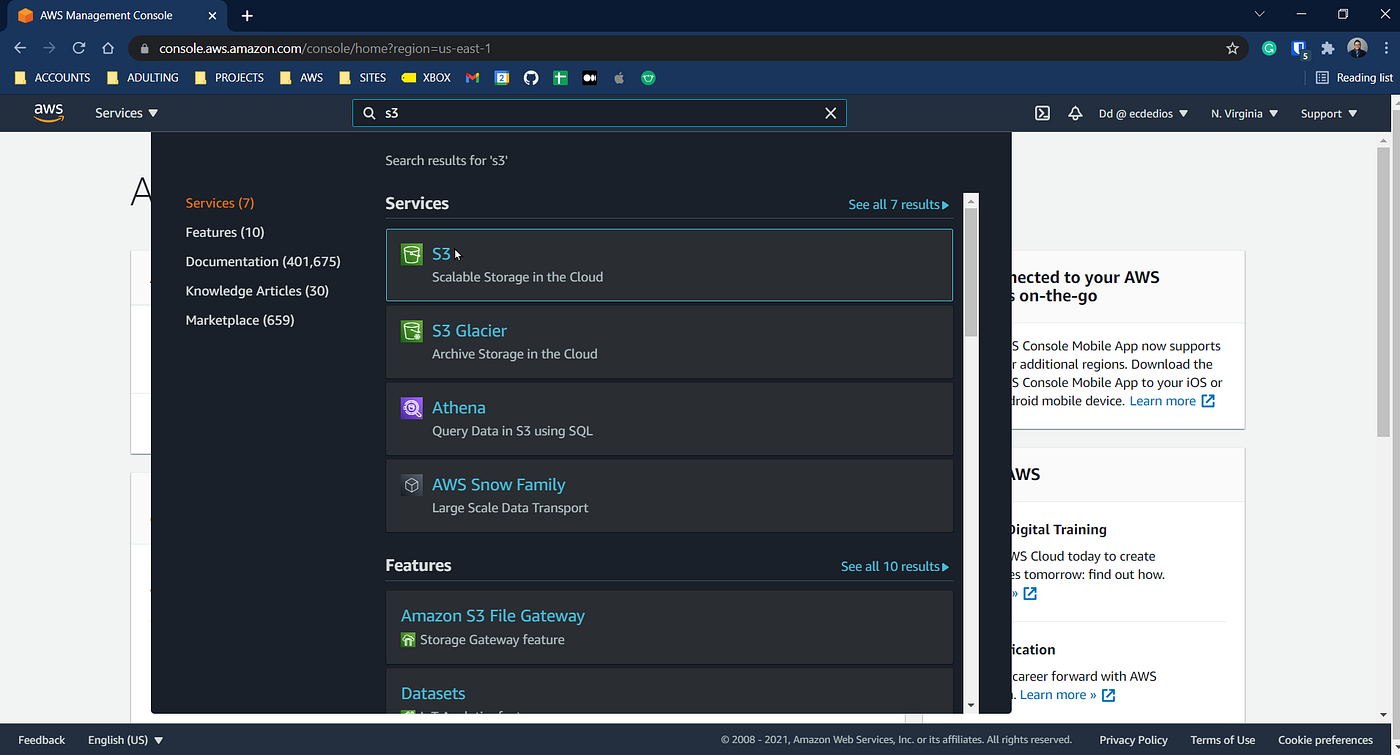Open the XBOX bookmark
Viewport: 1400px width, 755px height.
coord(426,78)
